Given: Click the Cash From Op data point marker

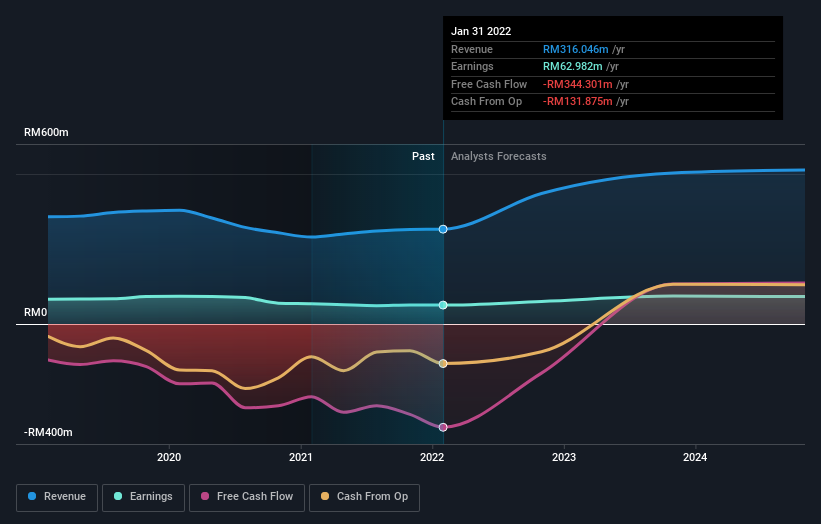Looking at the screenshot, I should pyautogui.click(x=443, y=363).
